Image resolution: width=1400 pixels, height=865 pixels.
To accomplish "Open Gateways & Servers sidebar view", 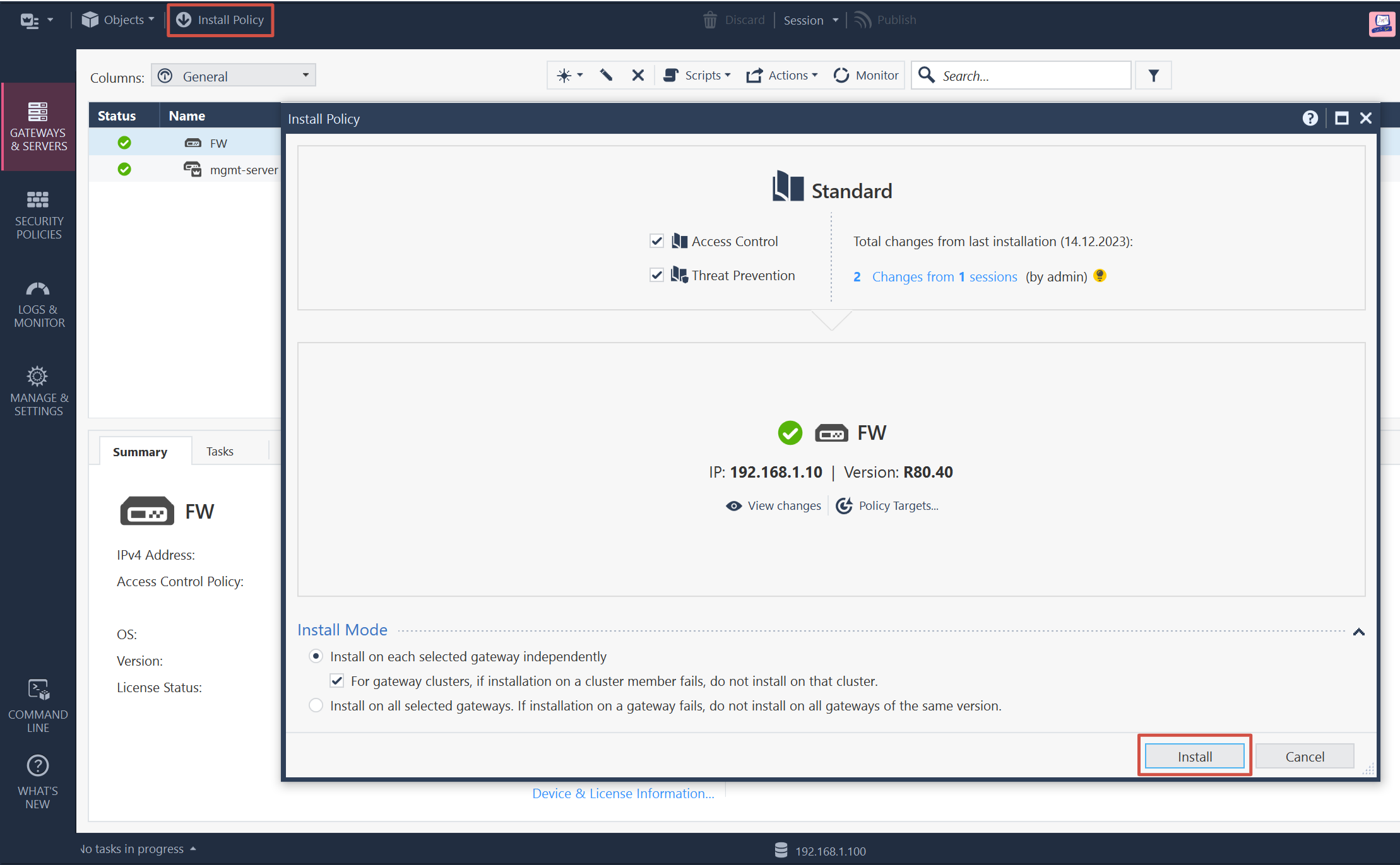I will [x=38, y=126].
